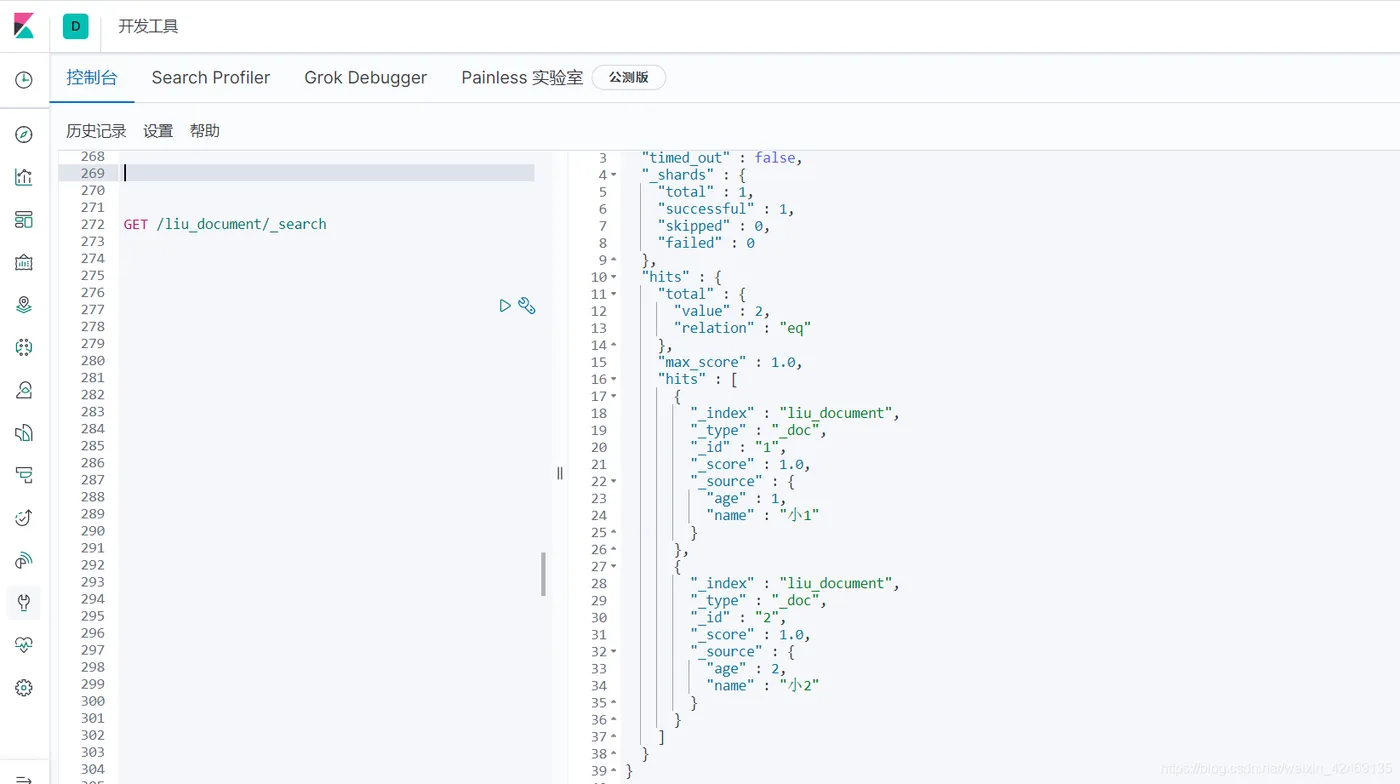This screenshot has height=784, width=1400.
Task: Open Stack Monitoring heartbeat icon
Action: click(x=24, y=645)
